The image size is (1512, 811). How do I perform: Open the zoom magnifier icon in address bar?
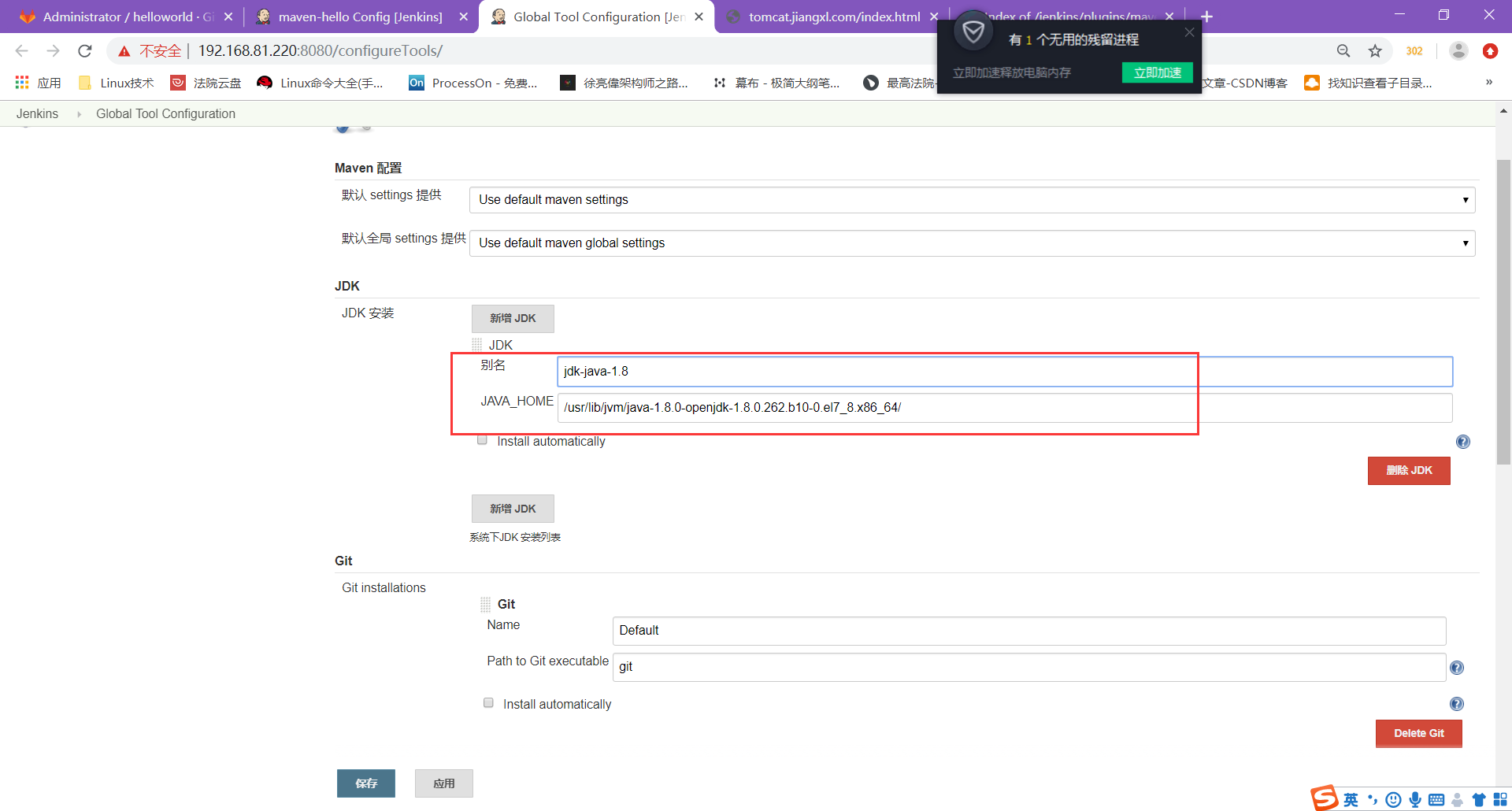1343,51
